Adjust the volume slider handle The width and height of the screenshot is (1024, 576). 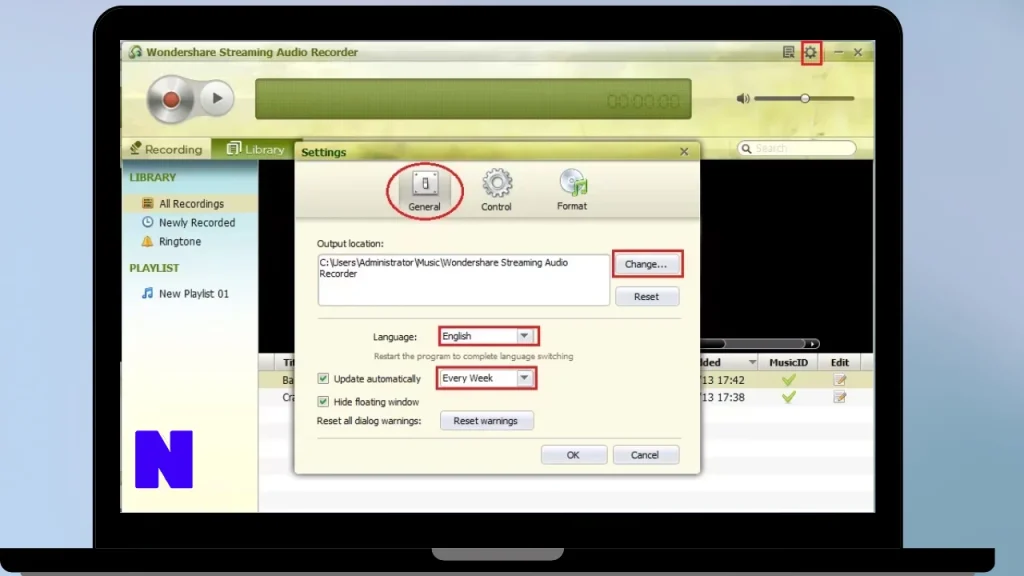[x=805, y=99]
